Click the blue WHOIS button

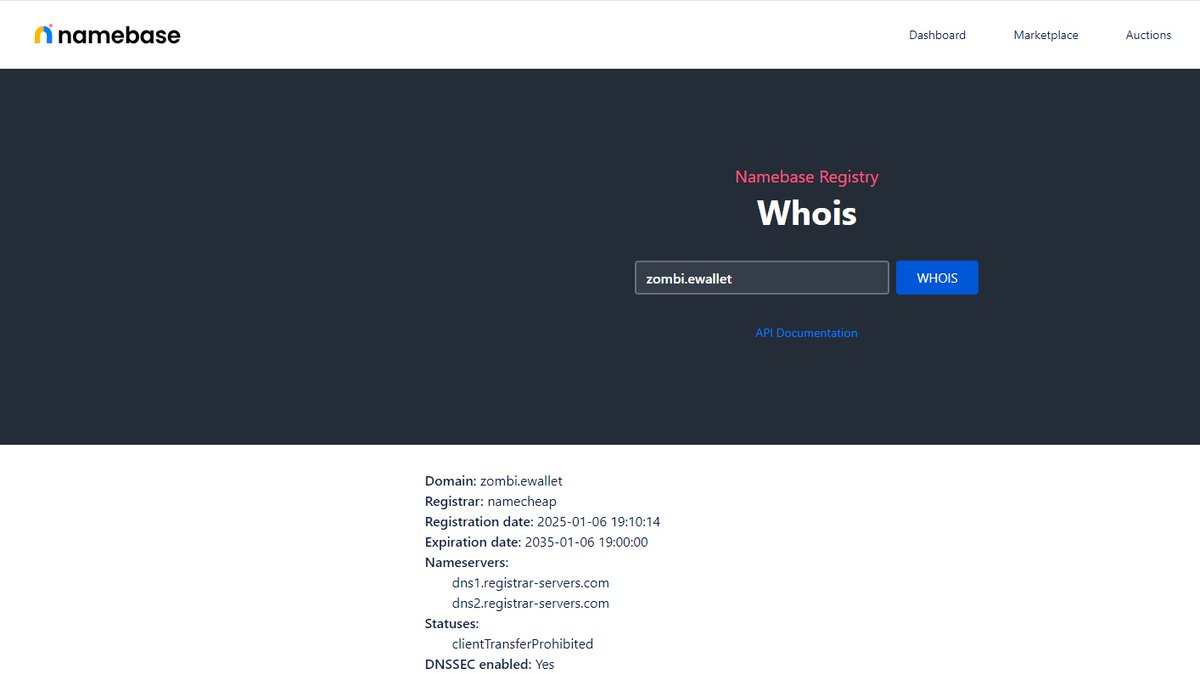(x=937, y=278)
